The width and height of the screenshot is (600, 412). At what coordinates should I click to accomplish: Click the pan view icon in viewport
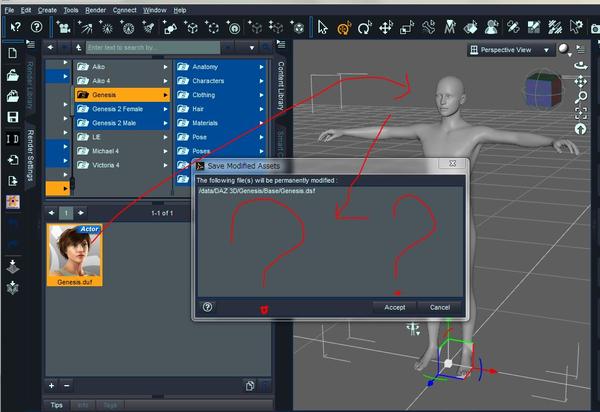pyautogui.click(x=581, y=81)
